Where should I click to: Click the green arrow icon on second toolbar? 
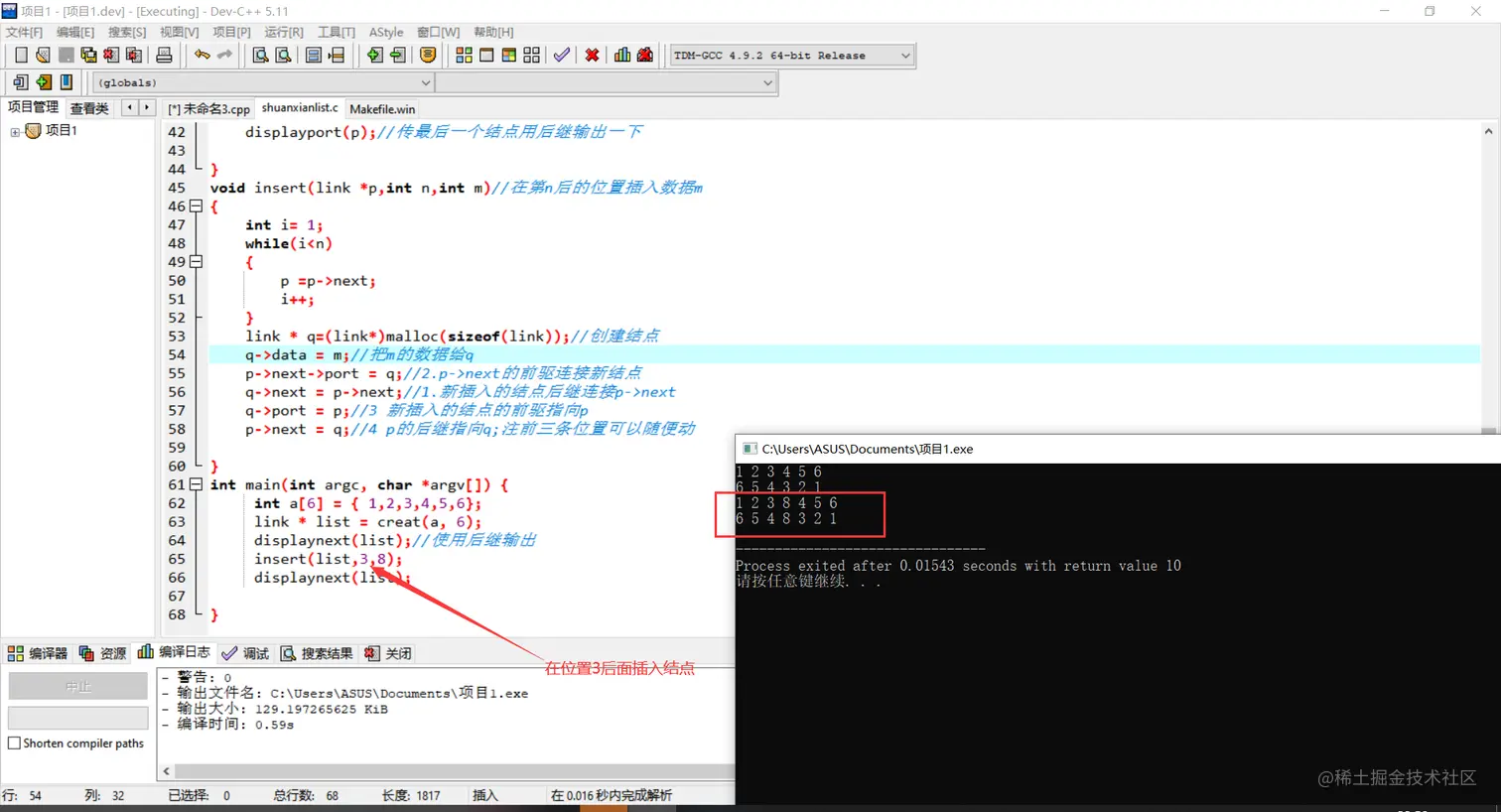point(44,82)
